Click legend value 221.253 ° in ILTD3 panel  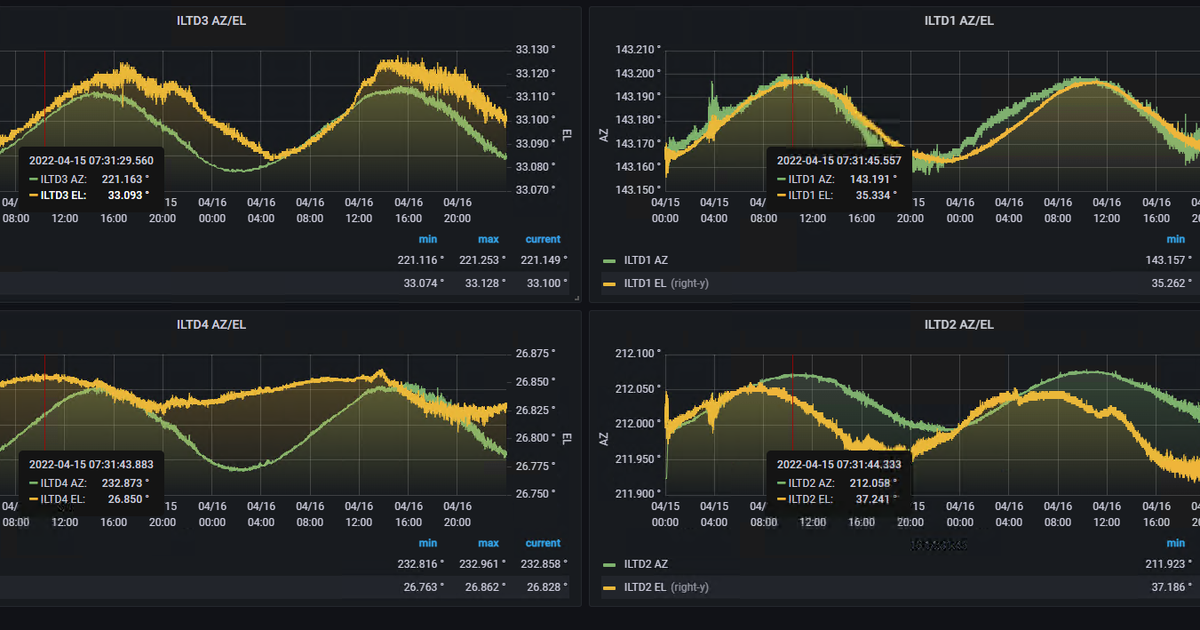(x=482, y=260)
